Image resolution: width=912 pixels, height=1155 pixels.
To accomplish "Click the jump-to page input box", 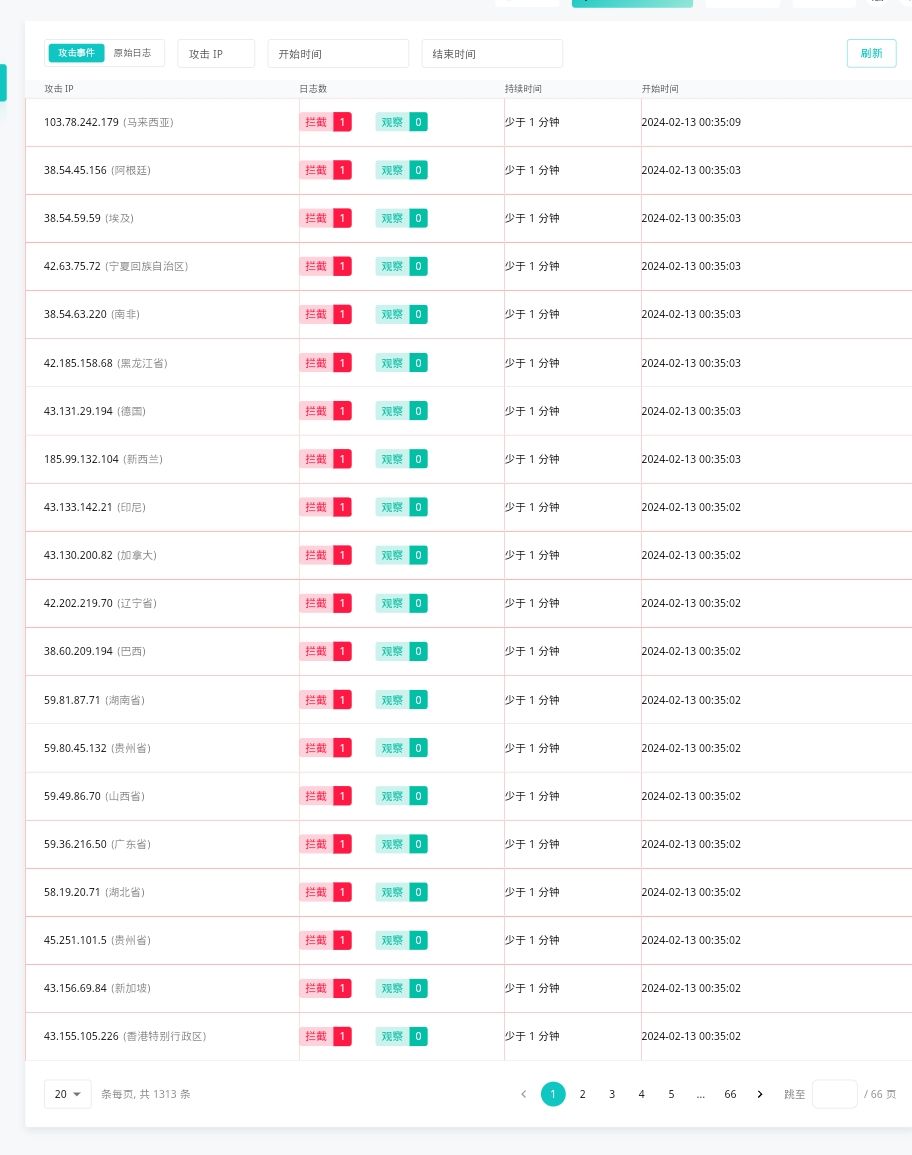I will click(834, 1094).
